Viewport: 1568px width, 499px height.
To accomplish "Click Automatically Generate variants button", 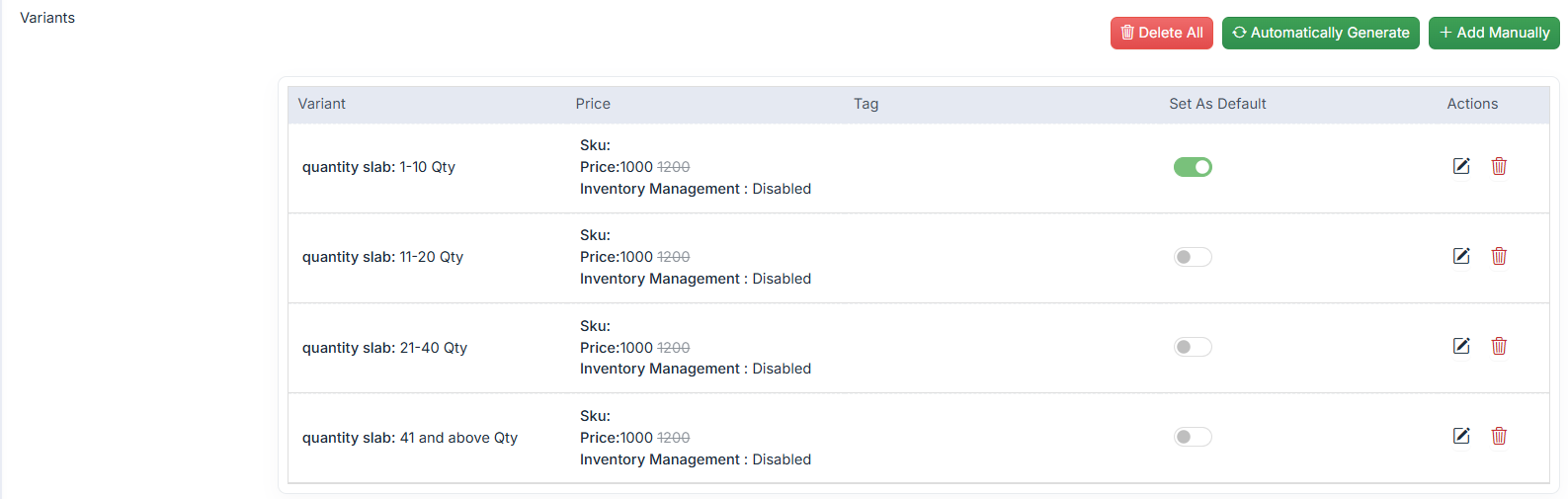I will (x=1320, y=33).
